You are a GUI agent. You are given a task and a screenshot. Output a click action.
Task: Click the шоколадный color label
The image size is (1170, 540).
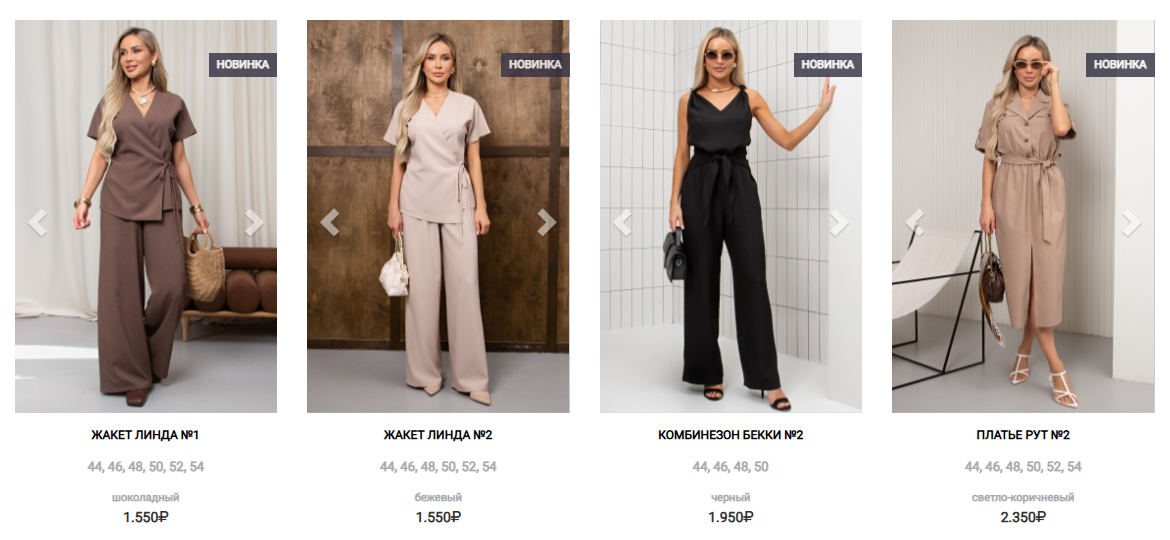pyautogui.click(x=146, y=497)
